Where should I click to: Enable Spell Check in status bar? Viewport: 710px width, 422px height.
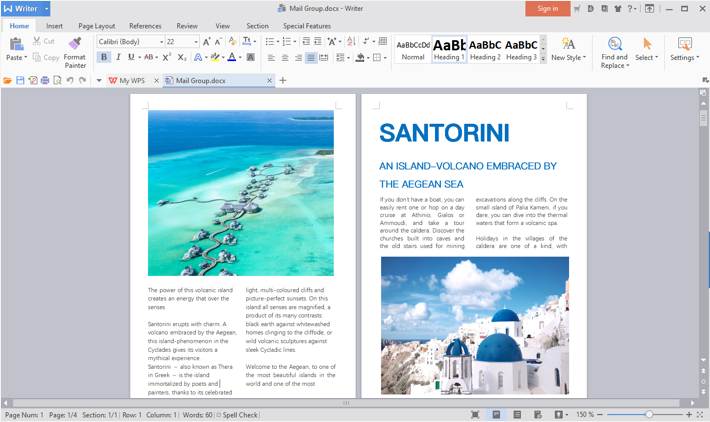pyautogui.click(x=237, y=415)
